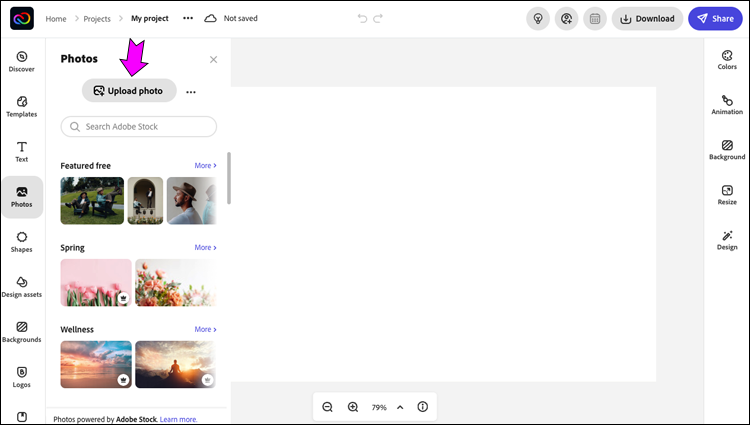Image resolution: width=750 pixels, height=425 pixels.
Task: Click the undo arrow
Action: (363, 19)
